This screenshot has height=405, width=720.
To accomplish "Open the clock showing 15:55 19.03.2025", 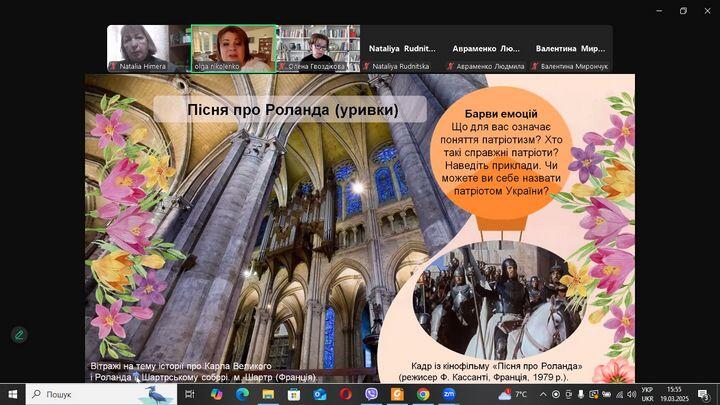I will pos(675,394).
